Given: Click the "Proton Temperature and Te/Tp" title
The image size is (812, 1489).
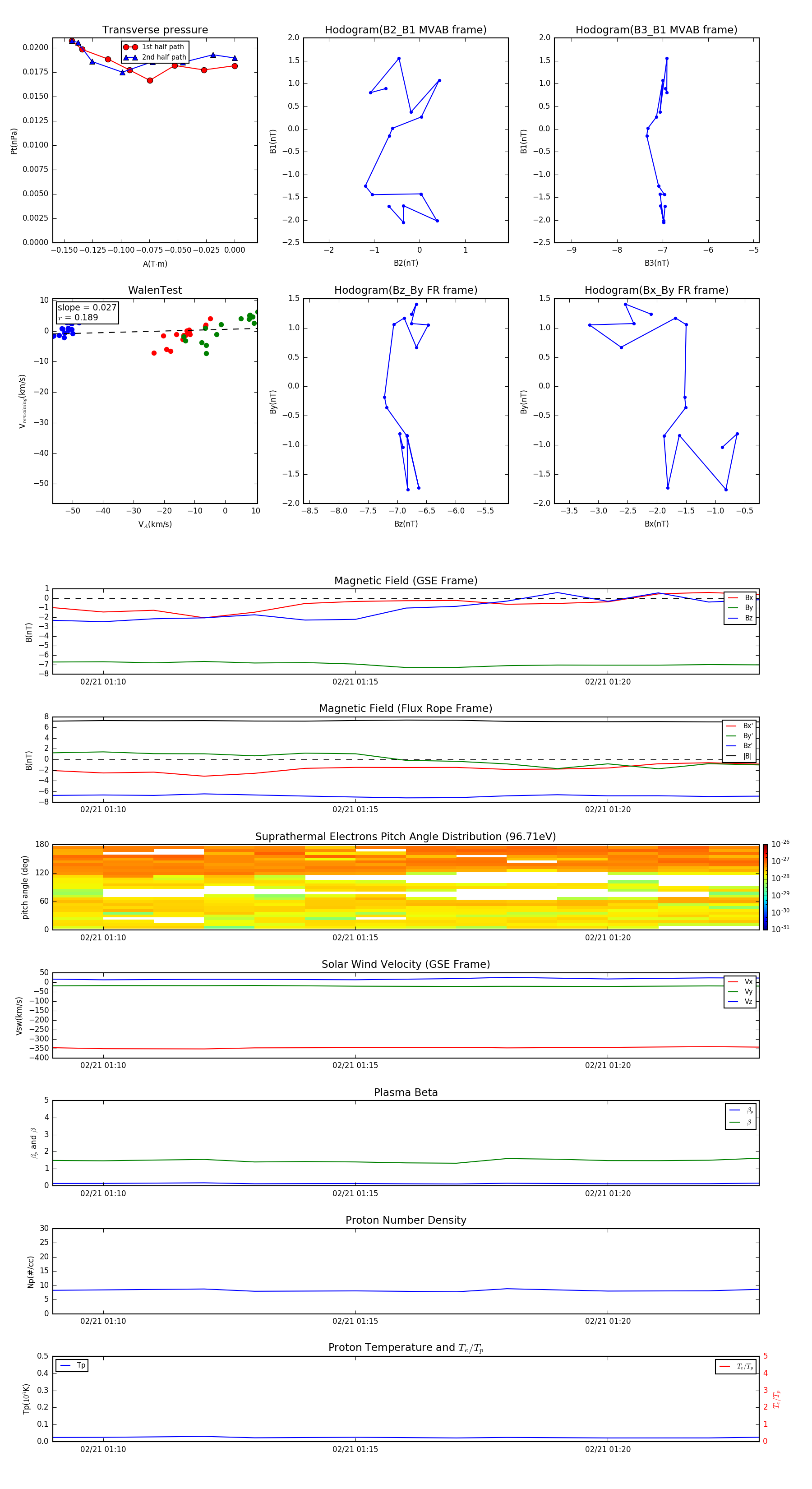Looking at the screenshot, I should (x=406, y=1348).
